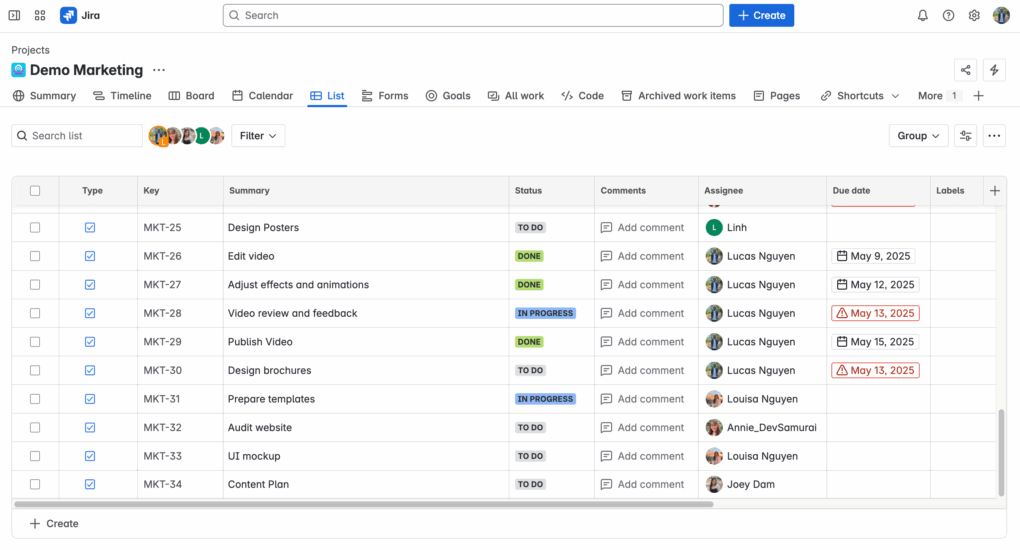Click the Demo Marketing project icon
This screenshot has height=550, width=1020.
click(18, 70)
